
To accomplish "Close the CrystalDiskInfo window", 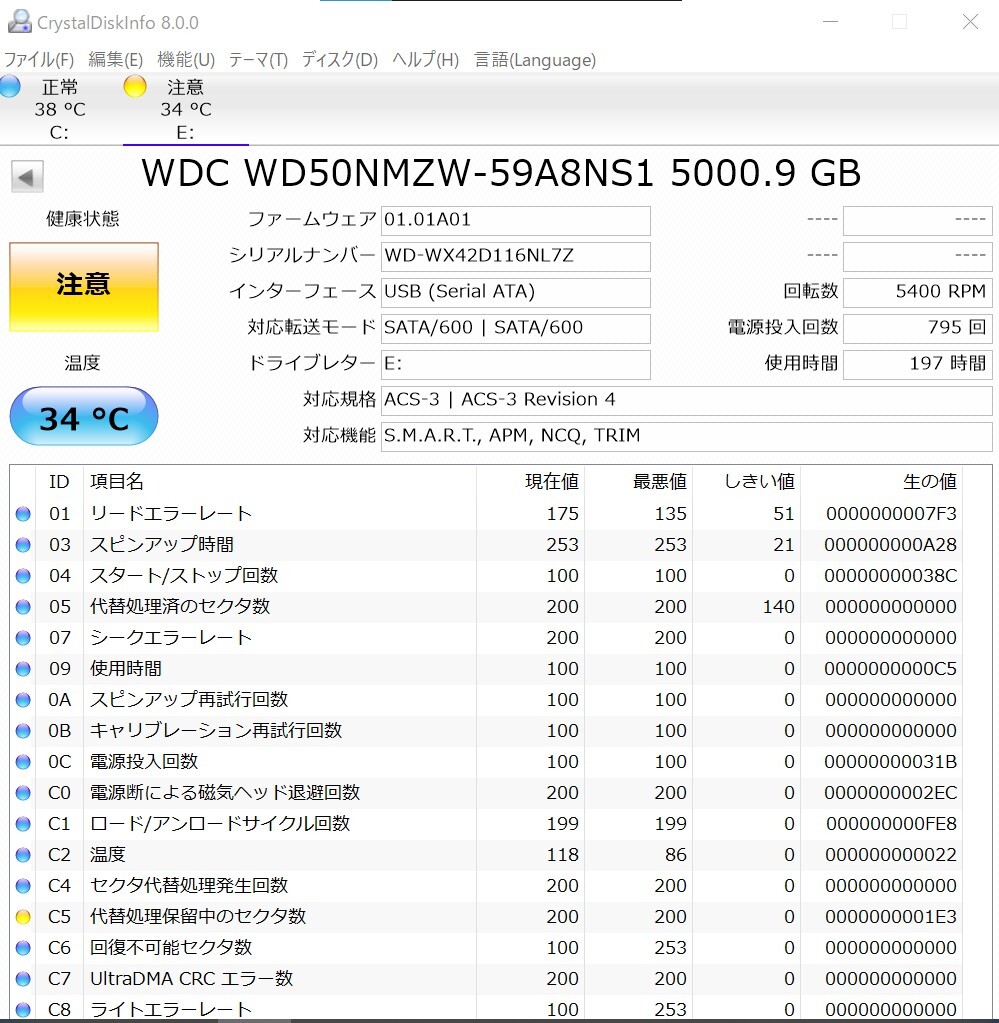I will [970, 22].
